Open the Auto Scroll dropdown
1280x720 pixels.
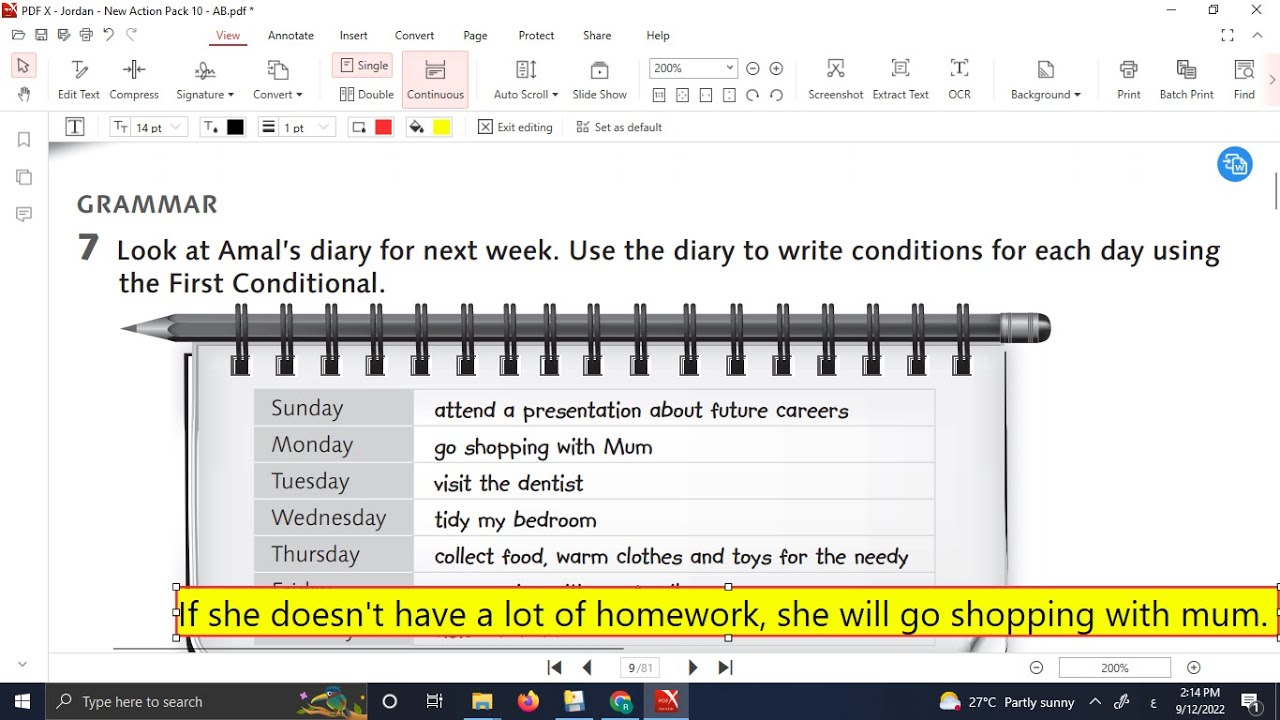pyautogui.click(x=526, y=80)
